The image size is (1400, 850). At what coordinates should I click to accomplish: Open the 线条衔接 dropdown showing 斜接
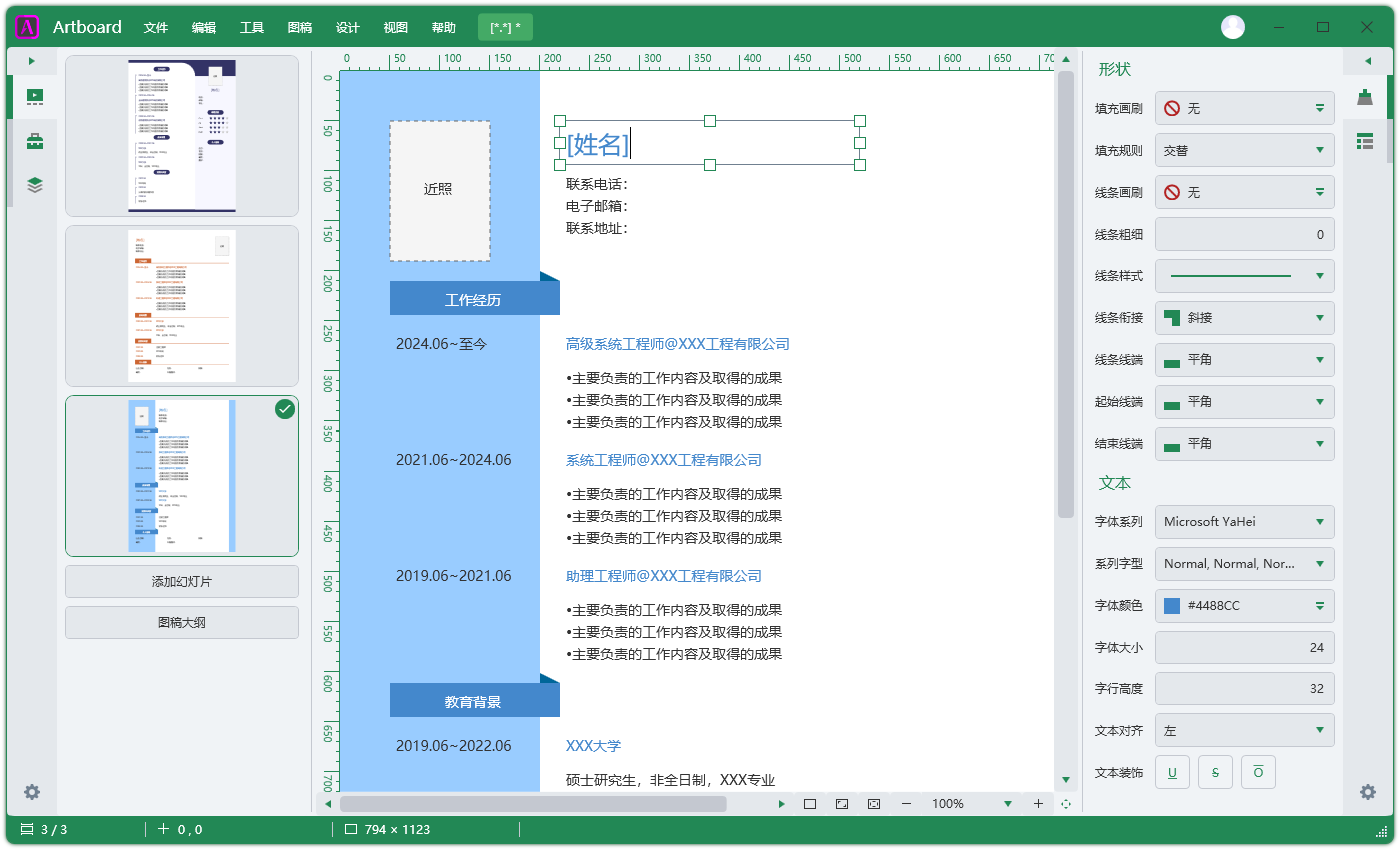(x=1244, y=318)
